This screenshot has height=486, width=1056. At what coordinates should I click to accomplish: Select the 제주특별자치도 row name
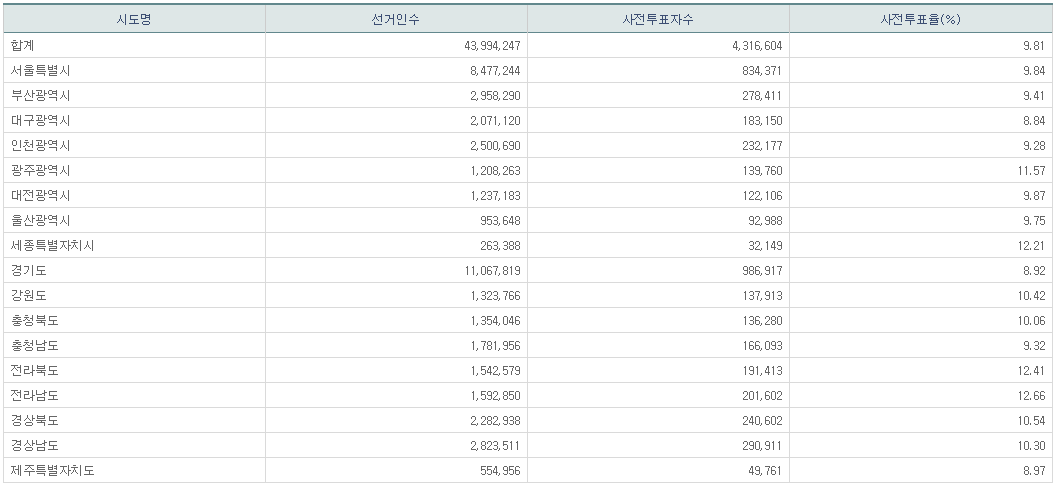pos(52,470)
